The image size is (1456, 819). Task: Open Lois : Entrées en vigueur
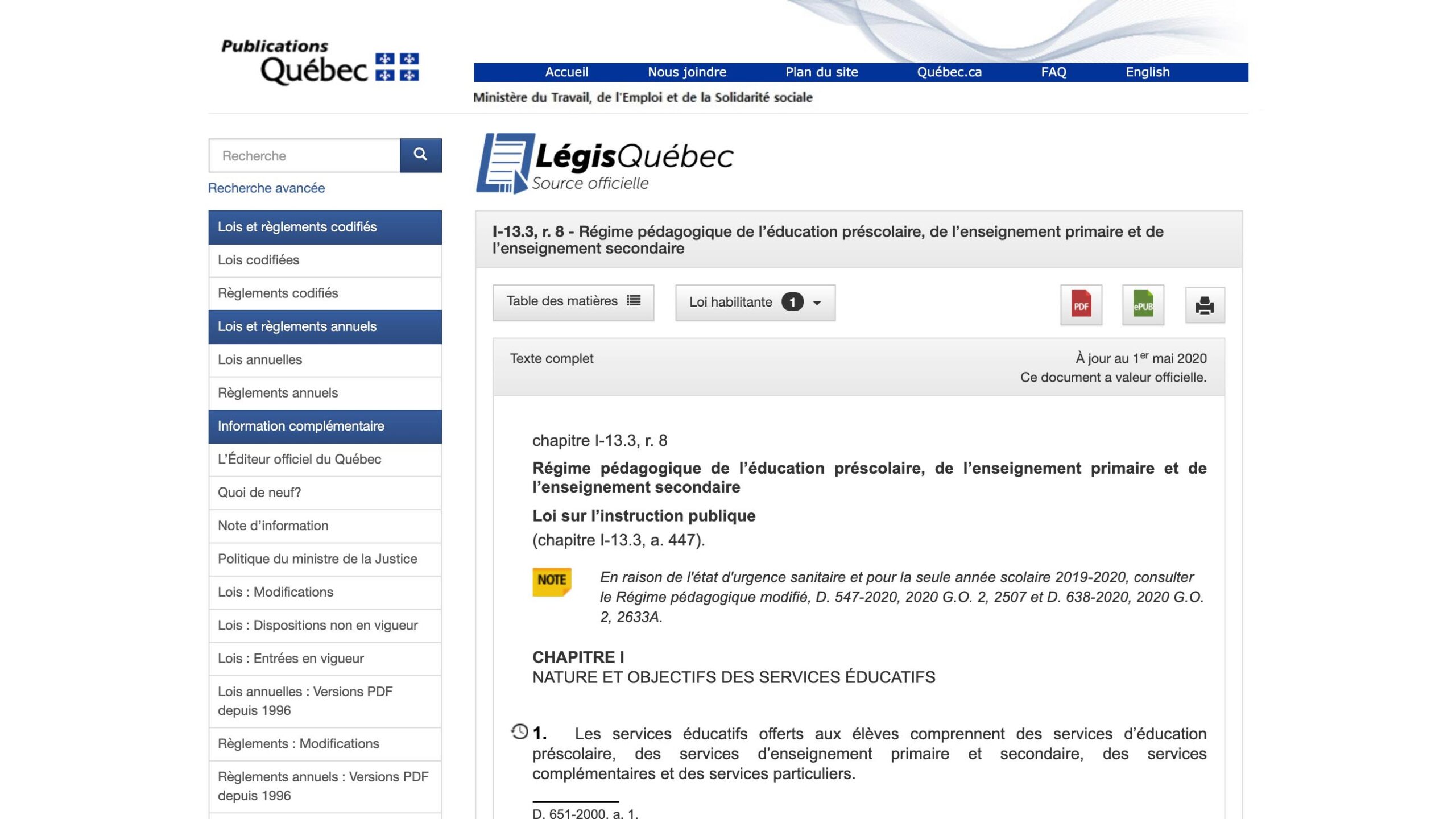[325, 659]
